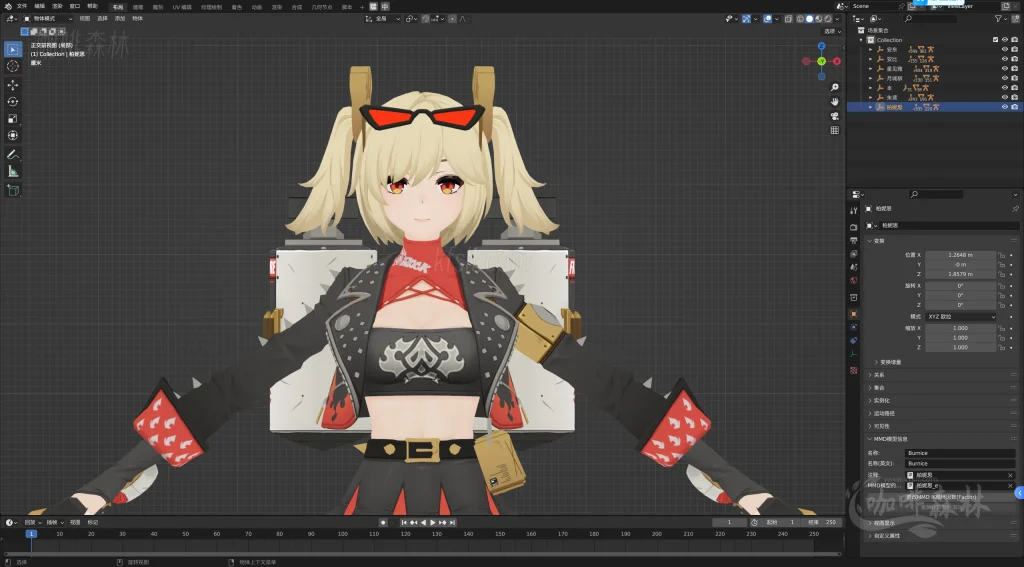The image size is (1024, 567).
Task: Toggle viewport overlays display
Action: point(767,19)
